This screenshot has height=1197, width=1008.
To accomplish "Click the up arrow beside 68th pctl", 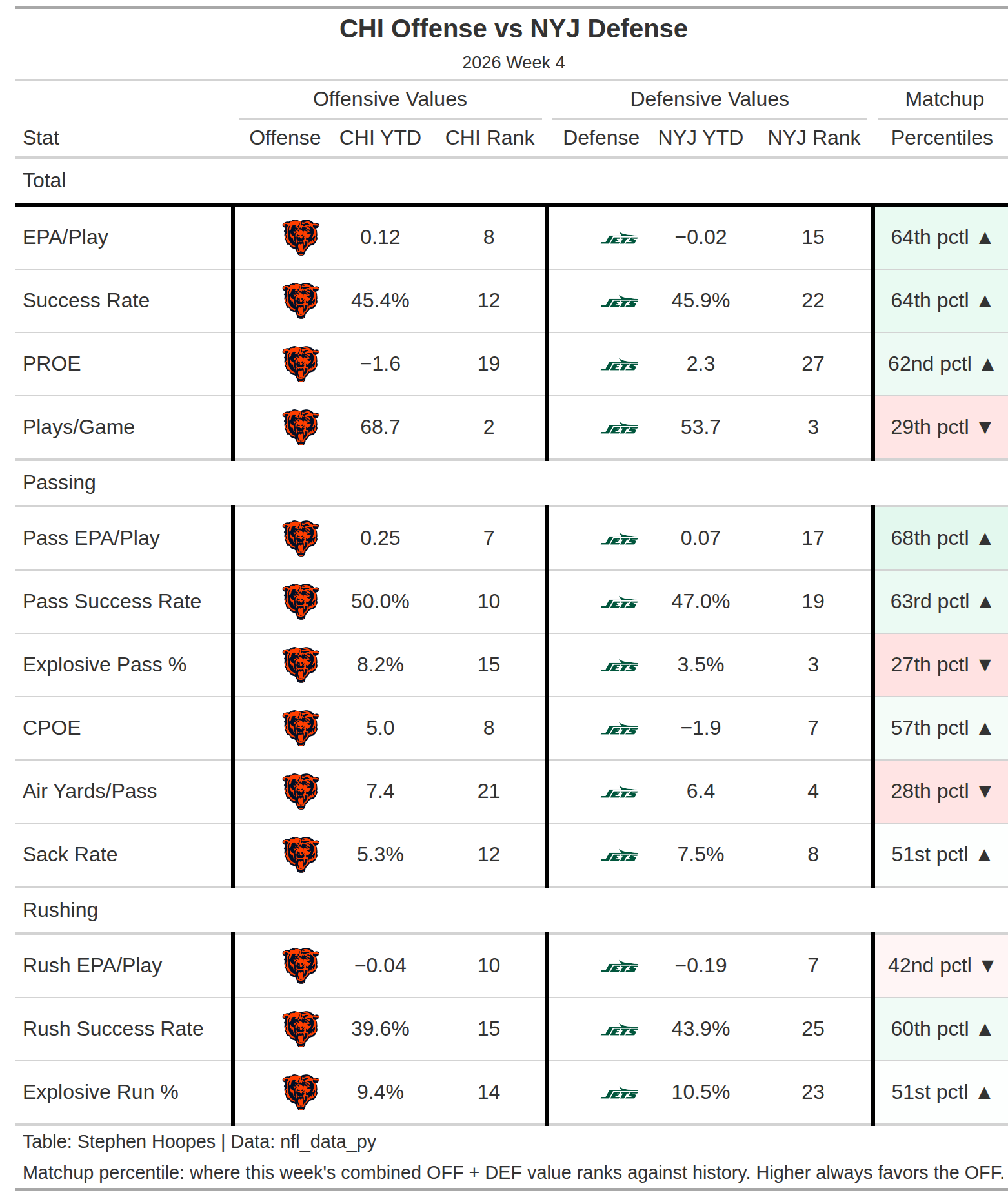I will [985, 538].
